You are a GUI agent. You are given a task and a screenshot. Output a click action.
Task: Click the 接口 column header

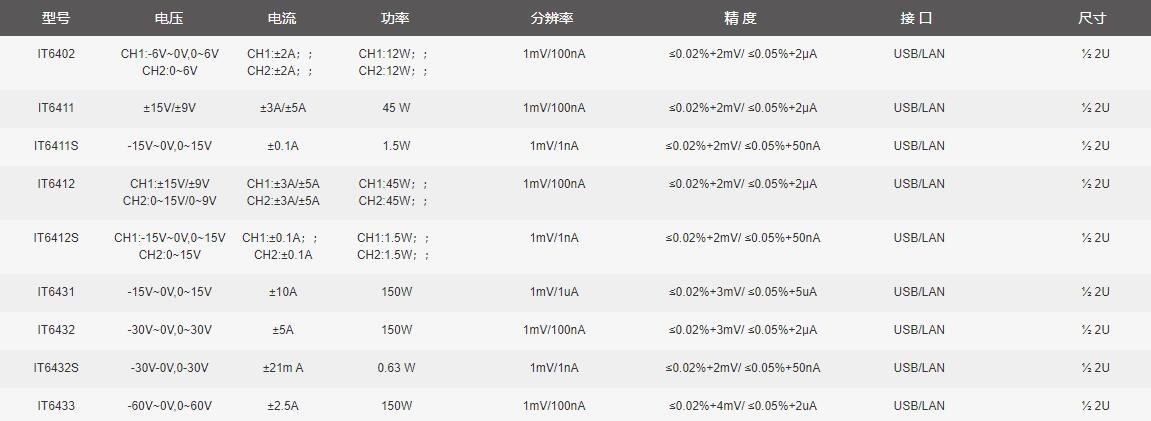(x=918, y=18)
